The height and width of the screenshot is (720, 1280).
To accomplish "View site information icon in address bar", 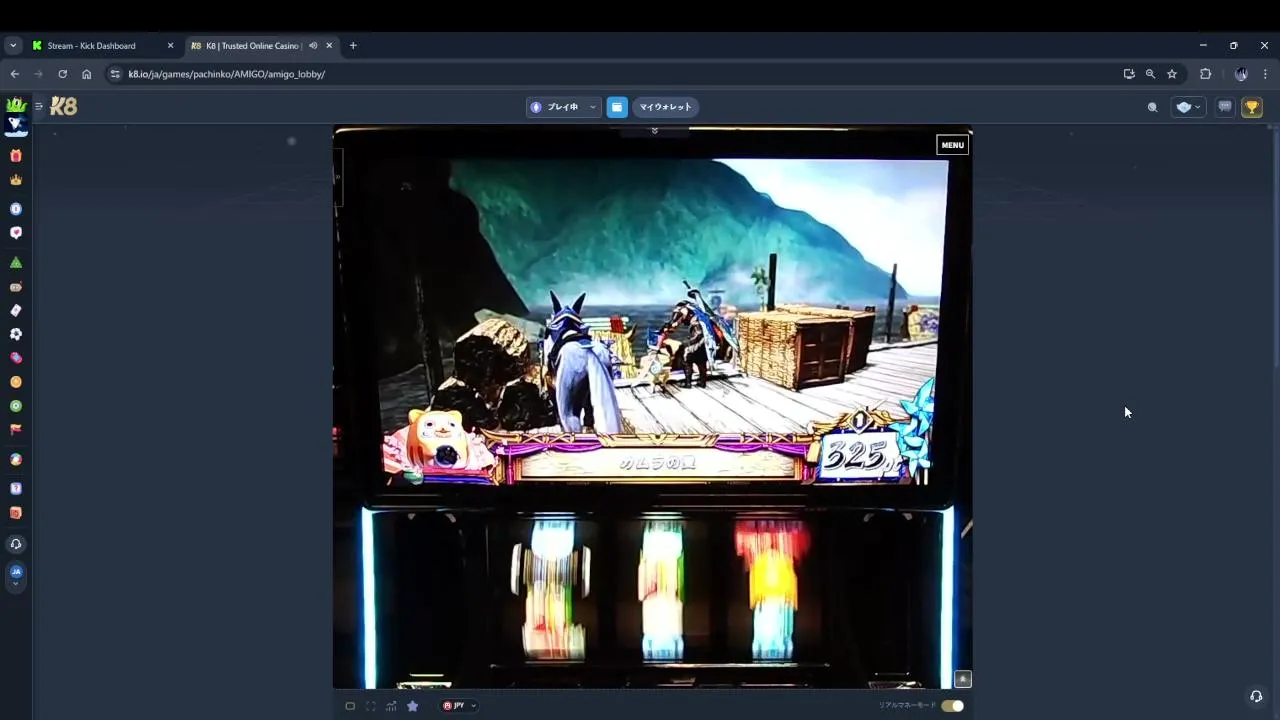I will [x=115, y=74].
